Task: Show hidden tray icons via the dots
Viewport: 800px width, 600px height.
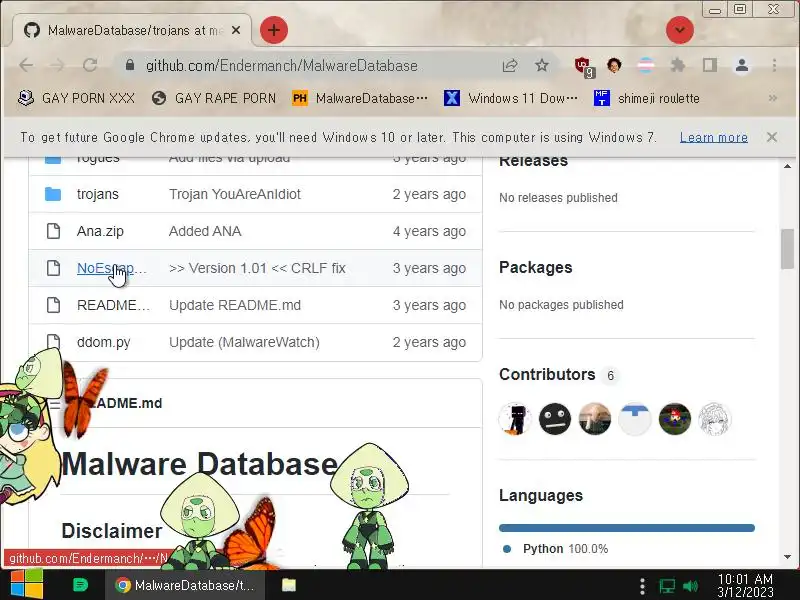Action: (642, 585)
